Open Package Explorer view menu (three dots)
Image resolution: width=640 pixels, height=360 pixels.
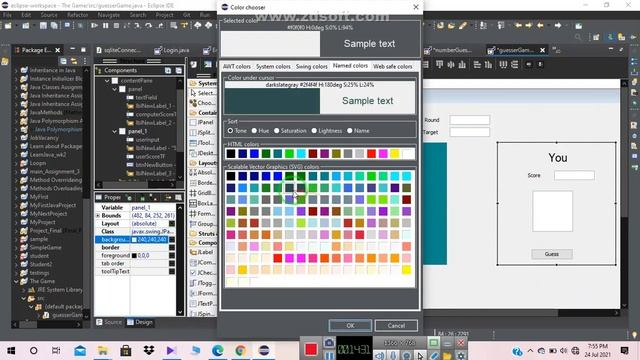(84, 61)
